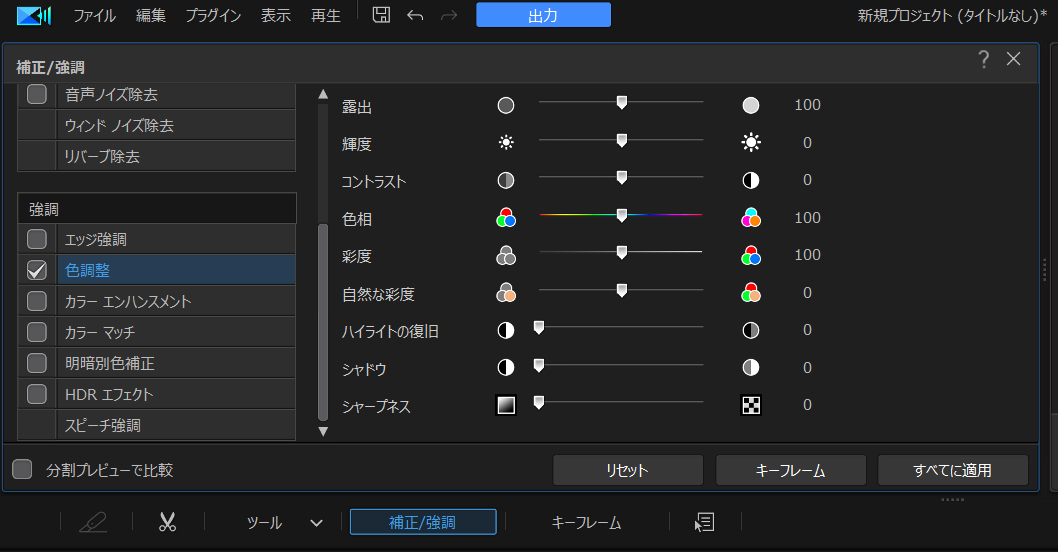Click the コントラスト slider handle
This screenshot has width=1058, height=552.
point(621,177)
